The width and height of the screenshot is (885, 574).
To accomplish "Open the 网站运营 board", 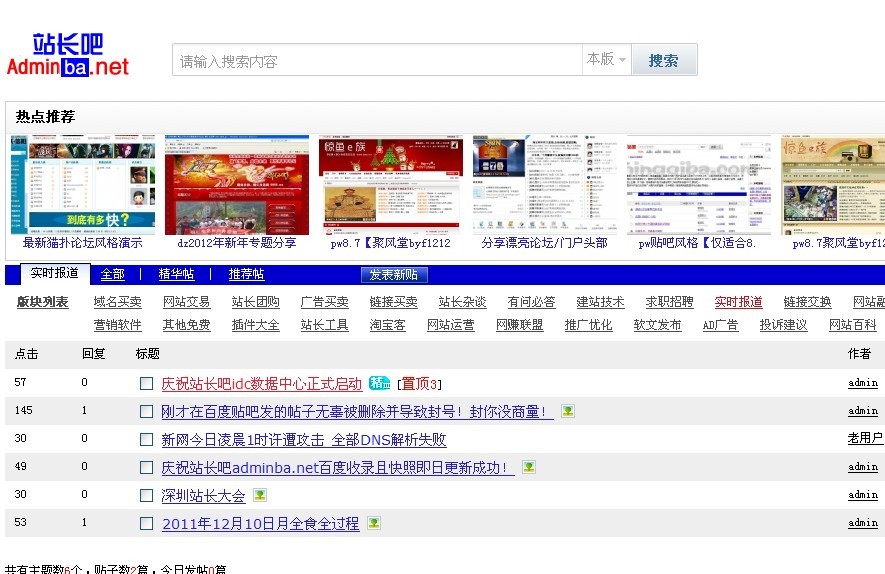I will click(x=450, y=325).
